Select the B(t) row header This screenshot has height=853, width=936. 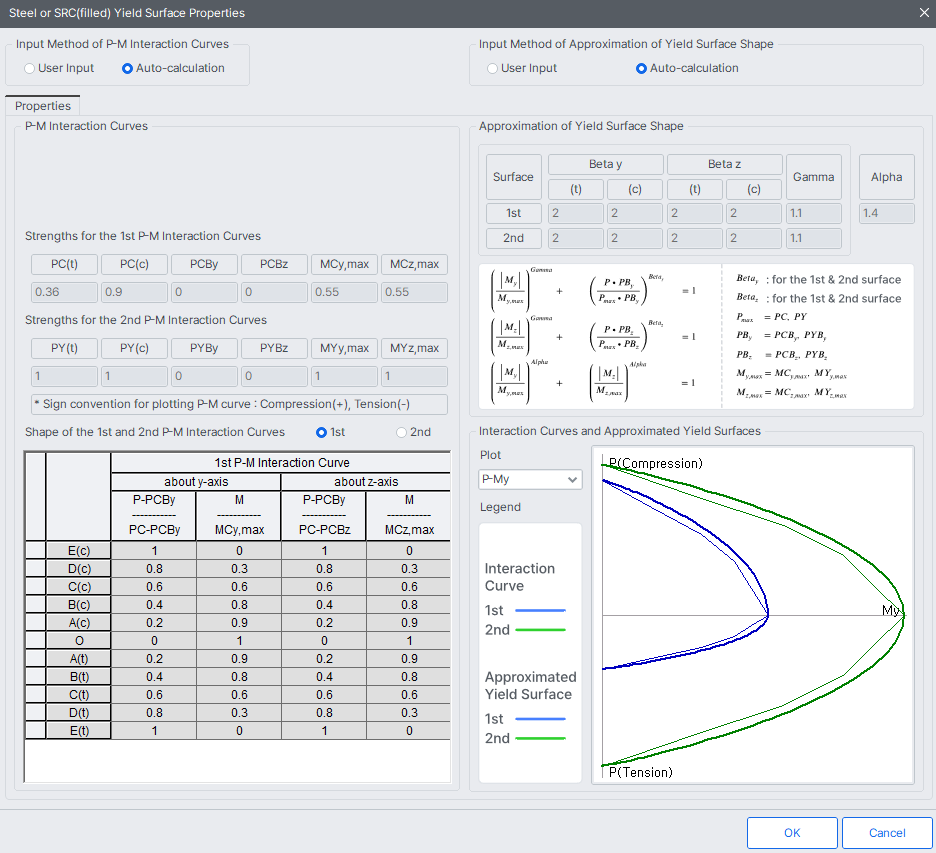coord(79,676)
